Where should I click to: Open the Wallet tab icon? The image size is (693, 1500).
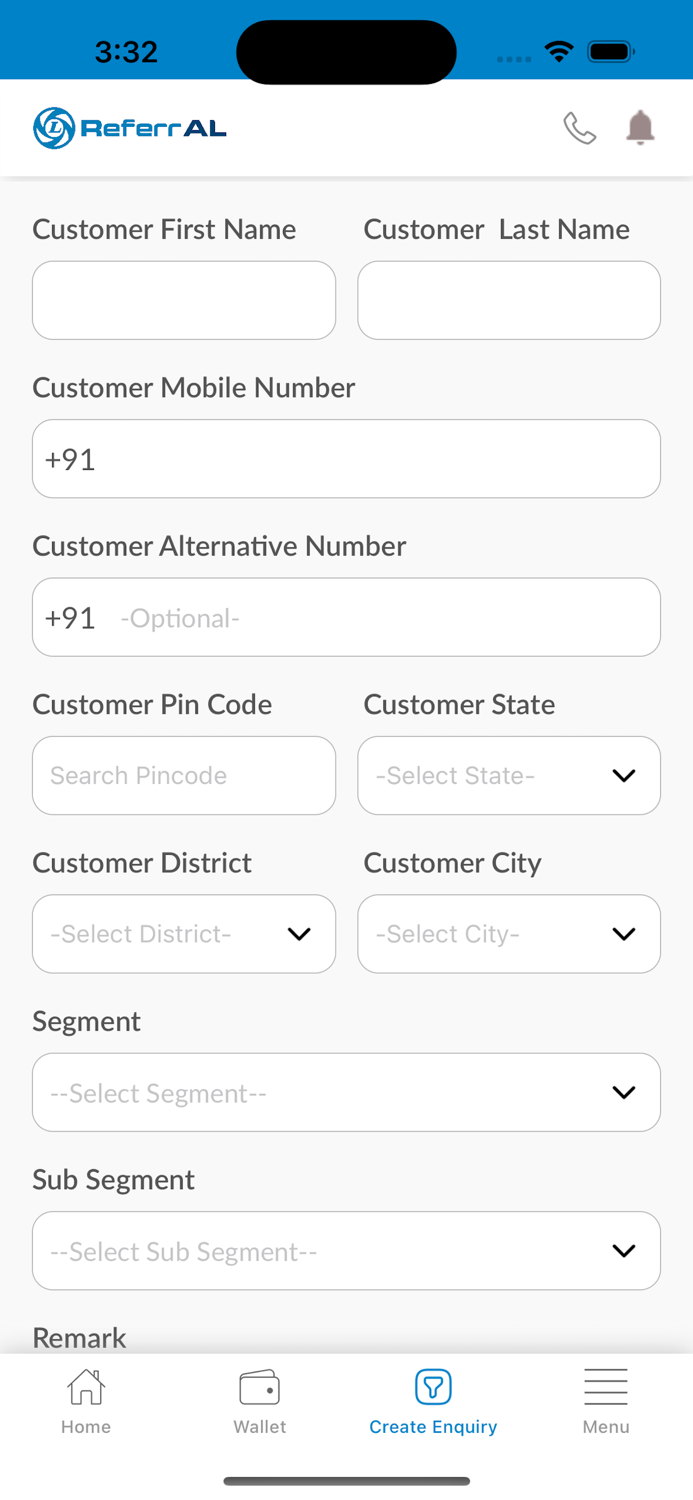pyautogui.click(x=259, y=1387)
